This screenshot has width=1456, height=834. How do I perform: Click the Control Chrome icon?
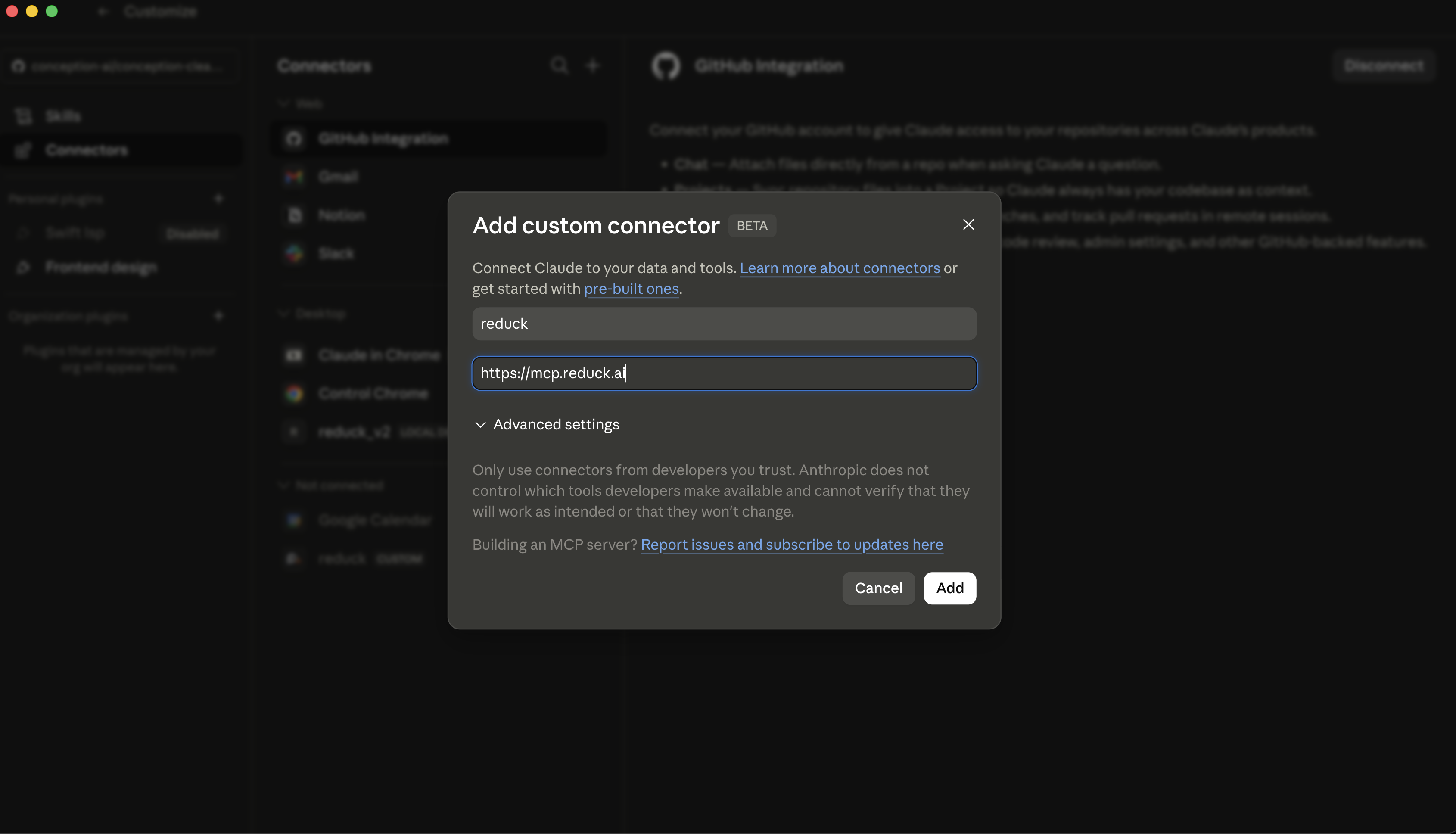tap(294, 393)
